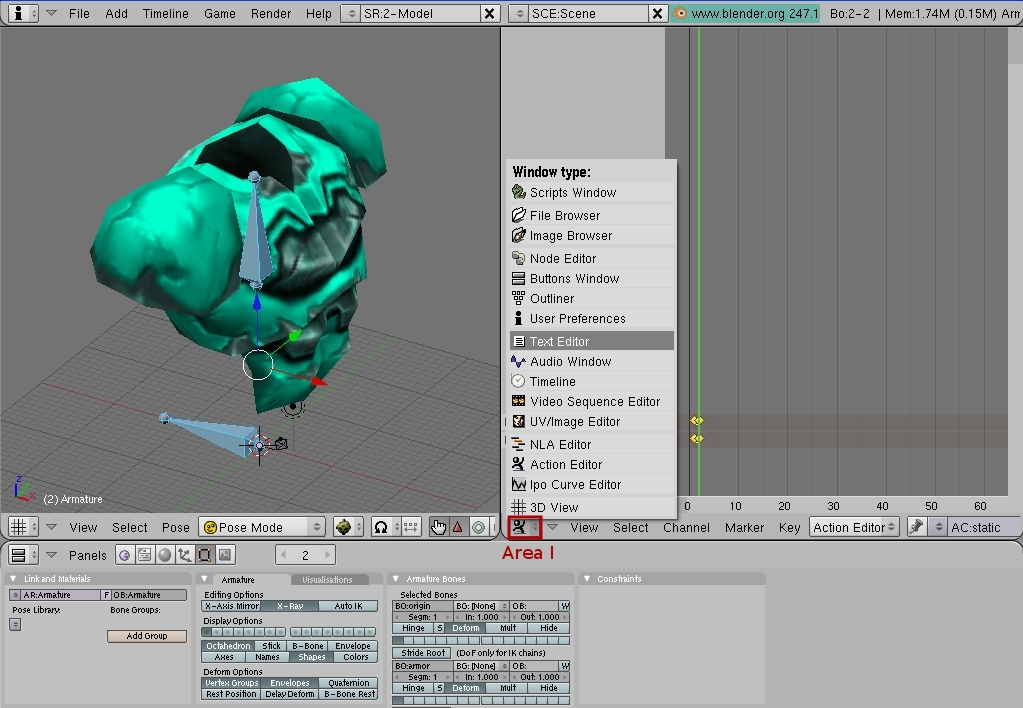Delete the SCE:Scene with X icon
The width and height of the screenshot is (1023, 708).
pyautogui.click(x=657, y=13)
